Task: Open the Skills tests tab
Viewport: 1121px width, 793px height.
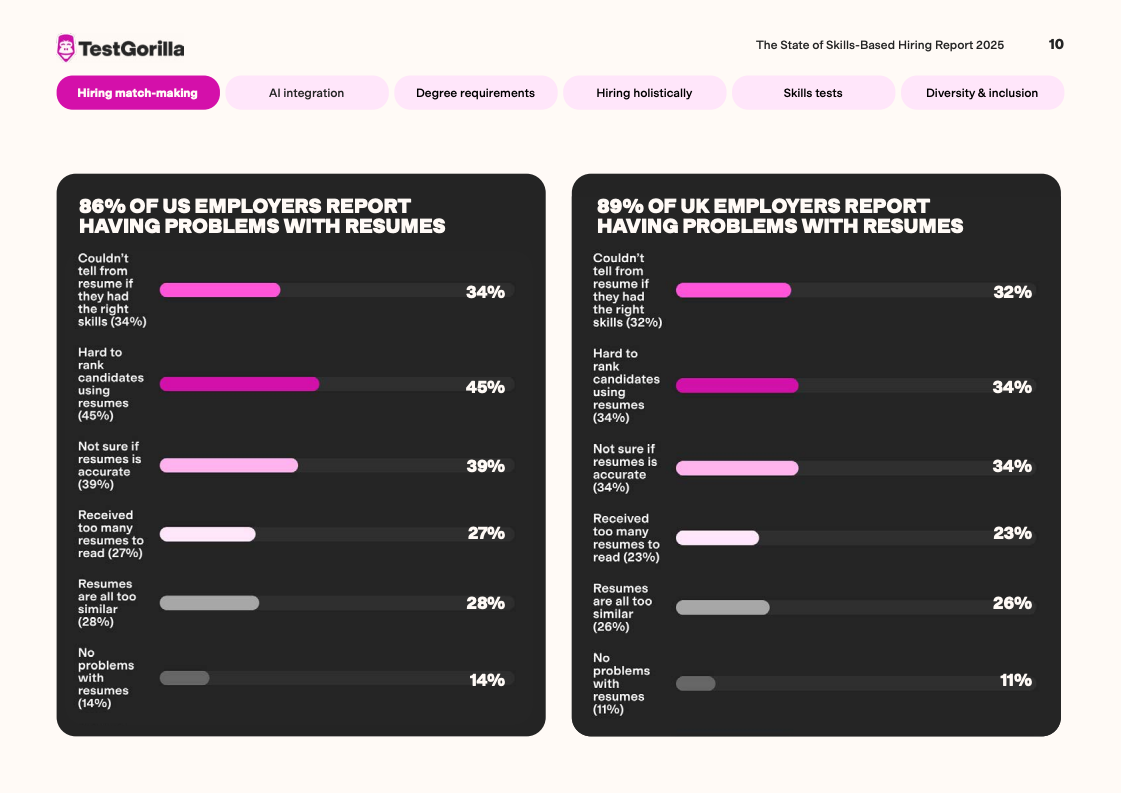Action: coord(813,93)
